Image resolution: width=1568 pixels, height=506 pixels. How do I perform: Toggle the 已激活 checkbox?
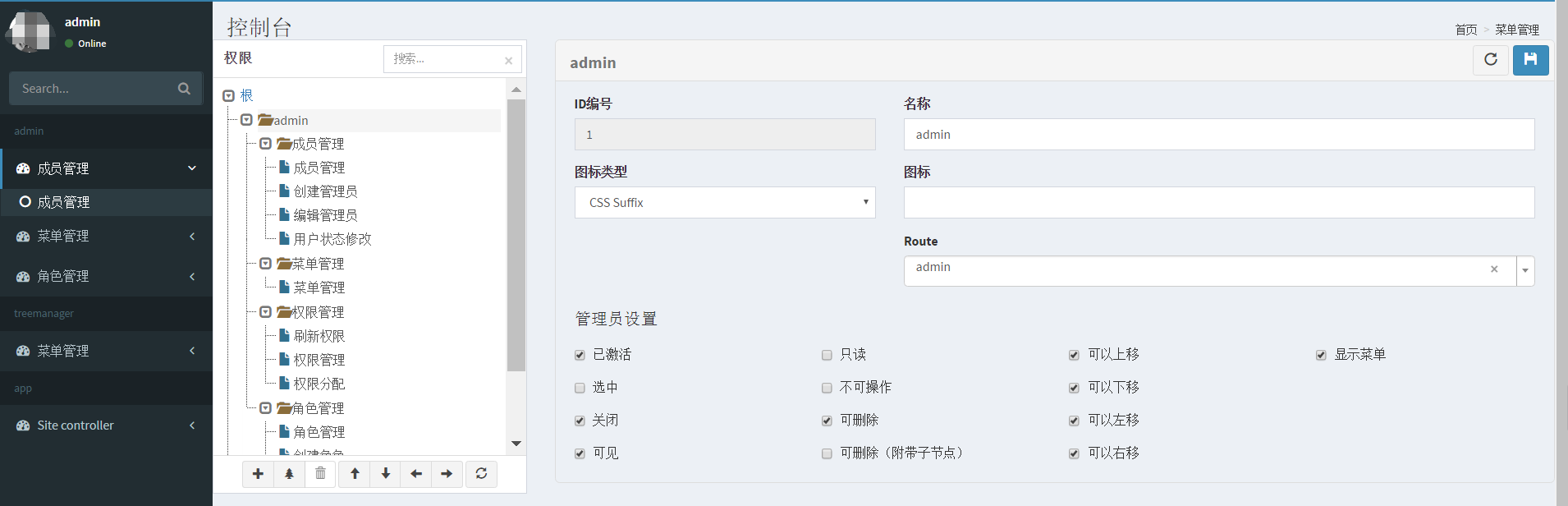tap(580, 355)
